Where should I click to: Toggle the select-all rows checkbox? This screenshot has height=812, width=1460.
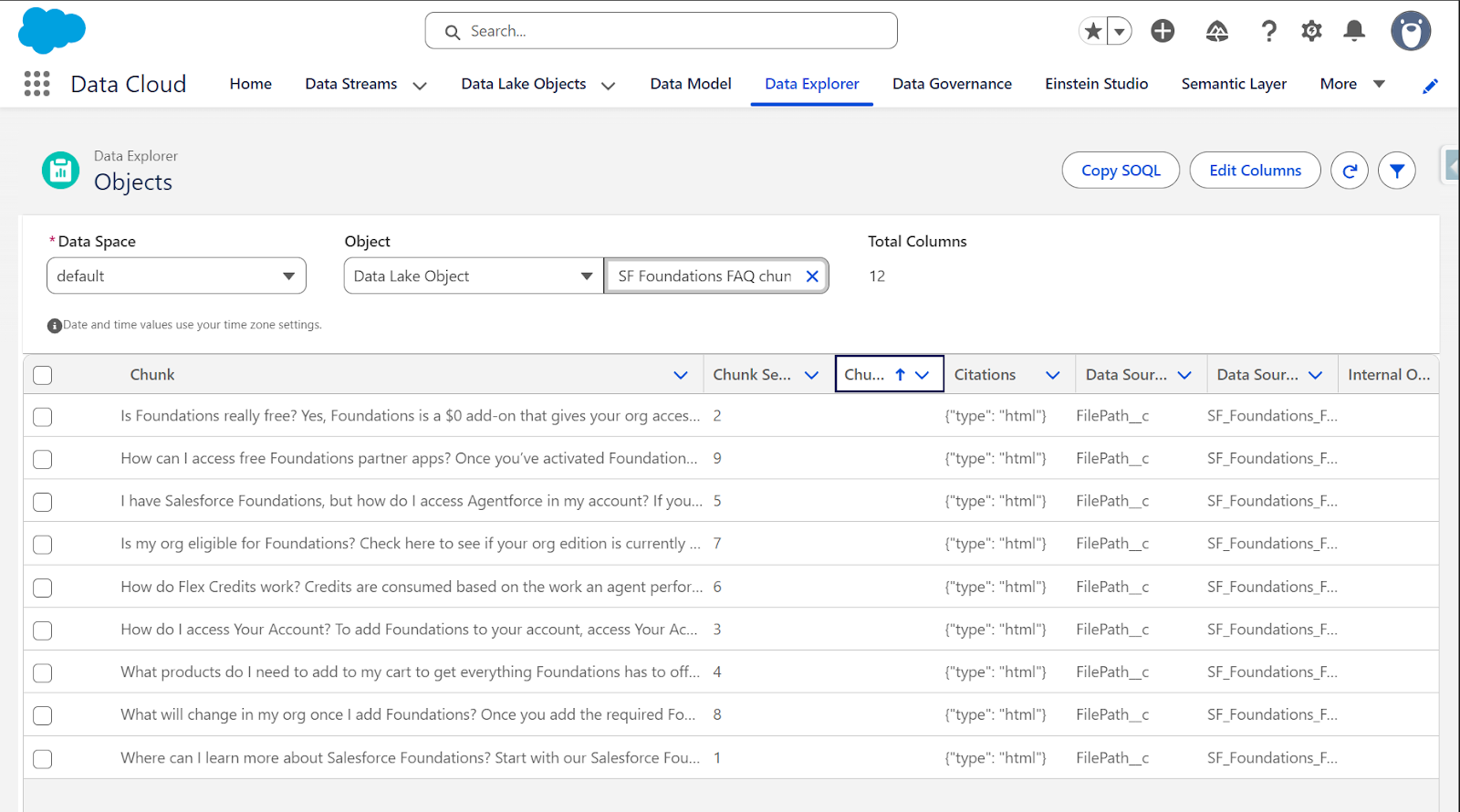tap(43, 375)
